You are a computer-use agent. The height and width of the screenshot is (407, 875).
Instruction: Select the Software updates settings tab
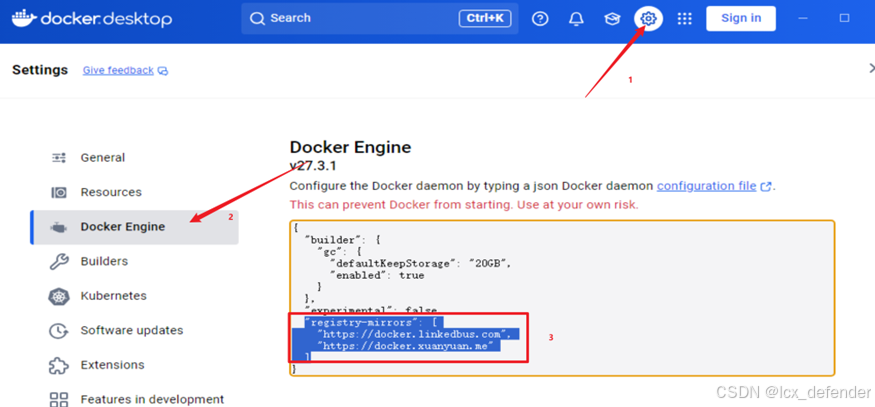[134, 331]
